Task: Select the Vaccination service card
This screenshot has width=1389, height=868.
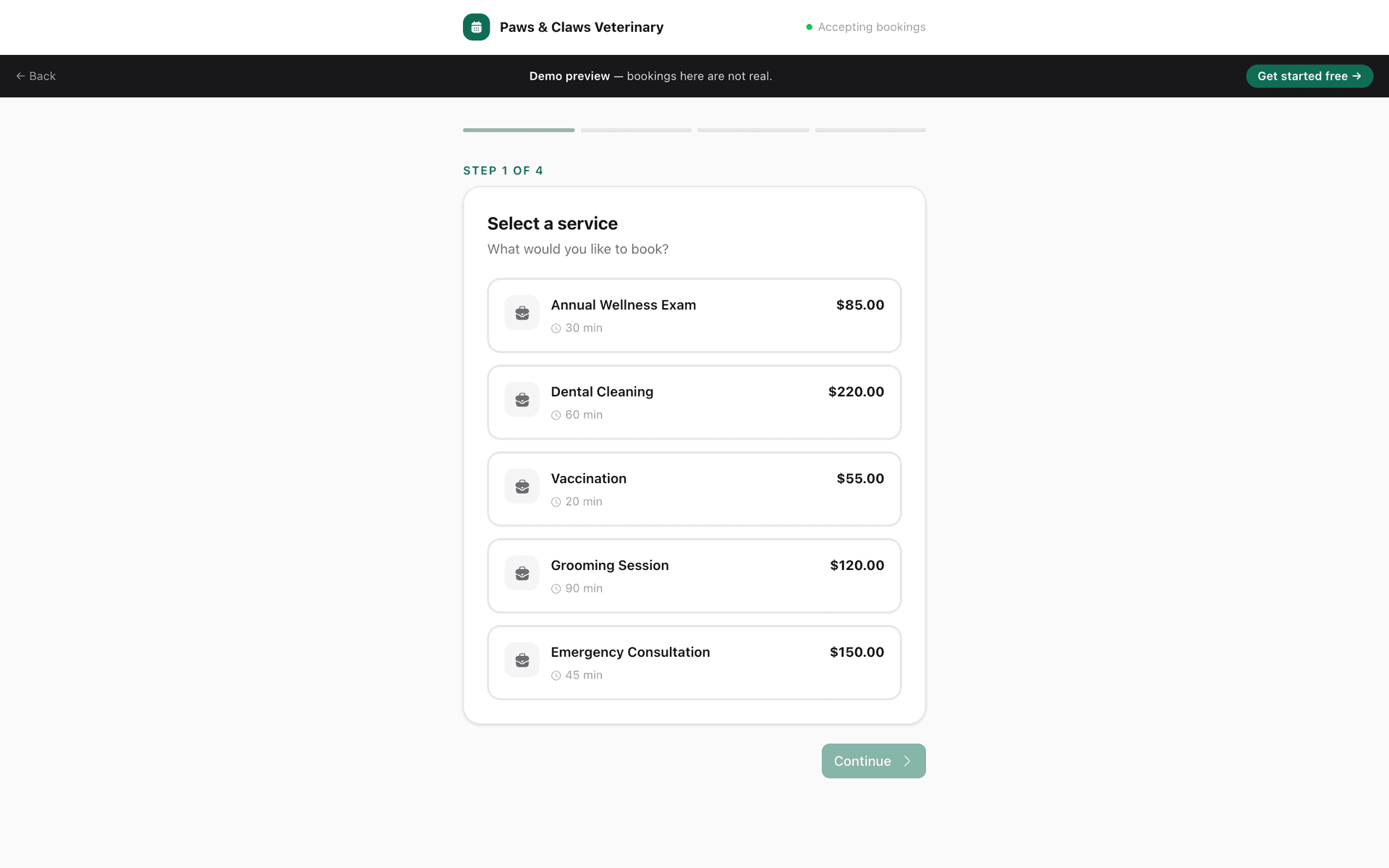Action: [x=694, y=489]
